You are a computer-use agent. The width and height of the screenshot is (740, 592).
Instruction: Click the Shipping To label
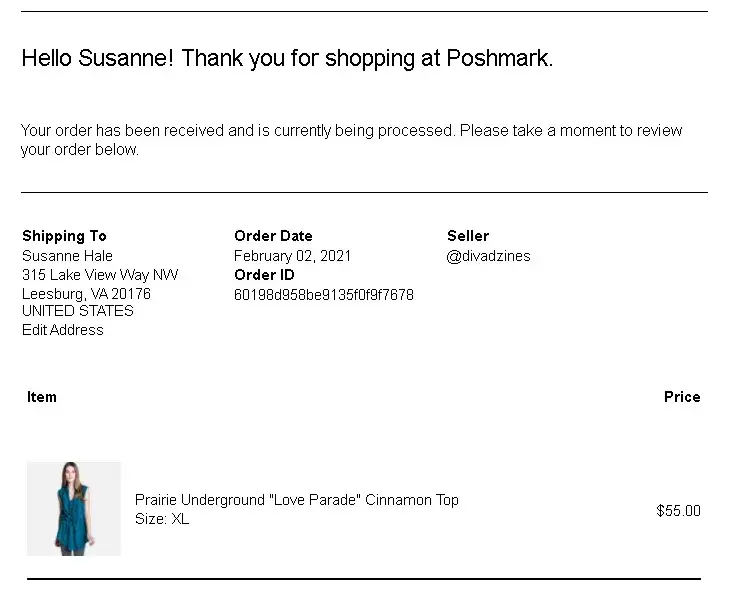click(x=64, y=236)
